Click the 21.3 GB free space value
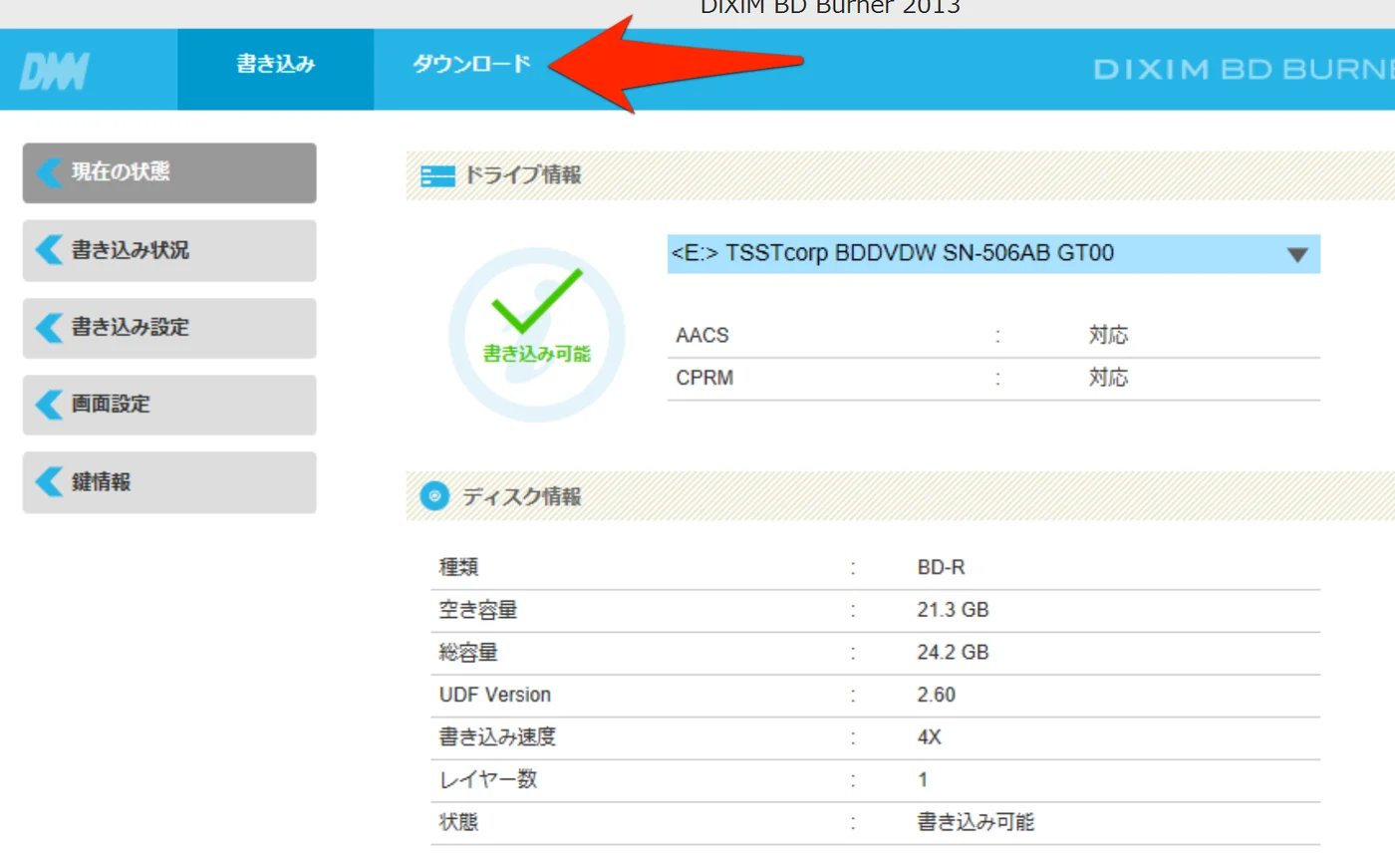This screenshot has width=1395, height=868. pyautogui.click(x=953, y=610)
